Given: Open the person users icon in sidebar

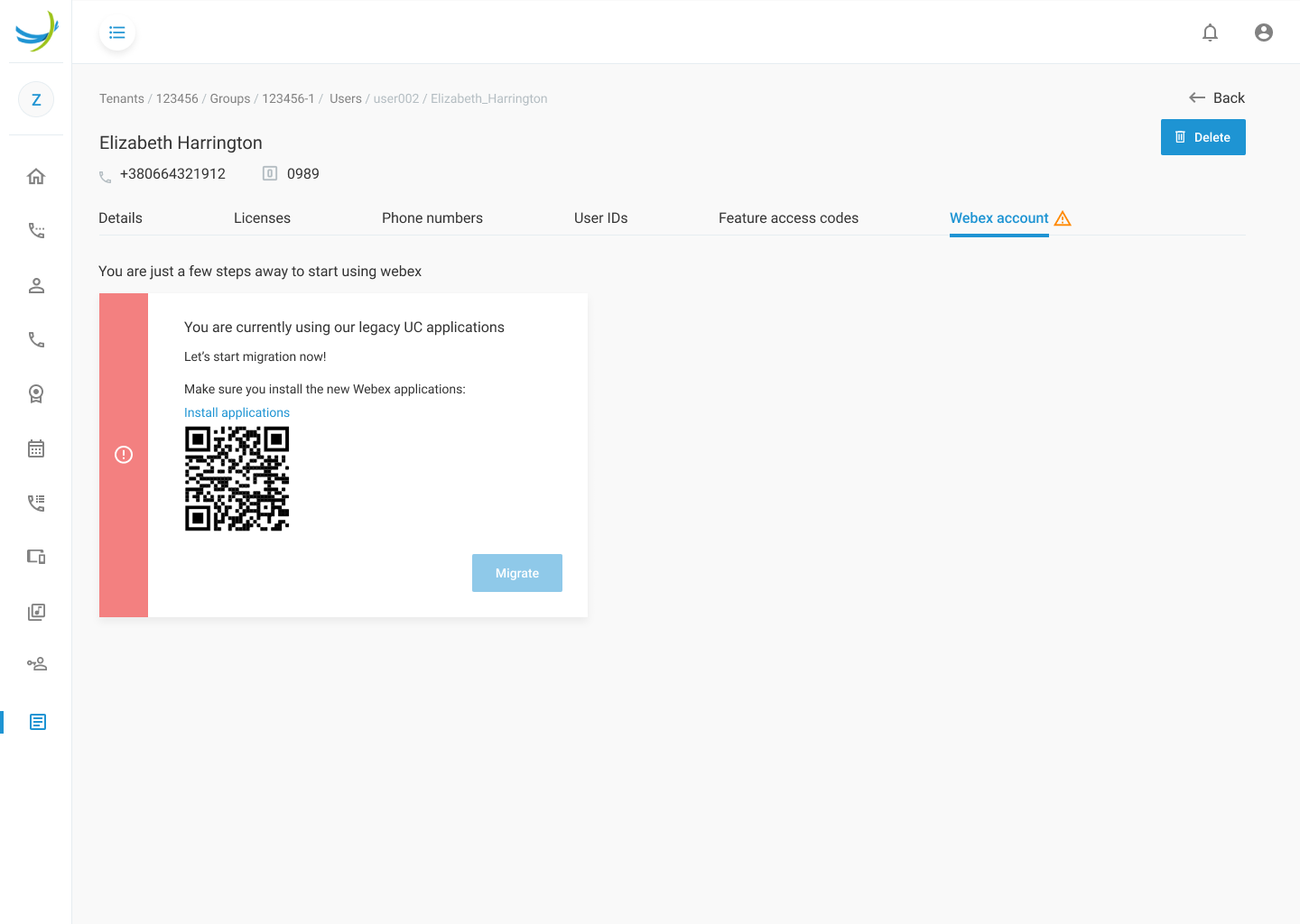Looking at the screenshot, I should point(36,285).
